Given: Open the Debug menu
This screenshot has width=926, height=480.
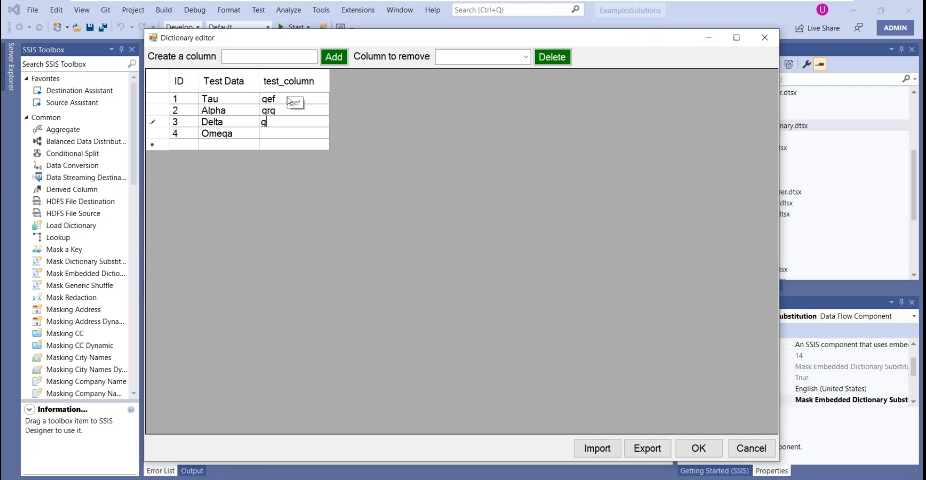Looking at the screenshot, I should 194,10.
